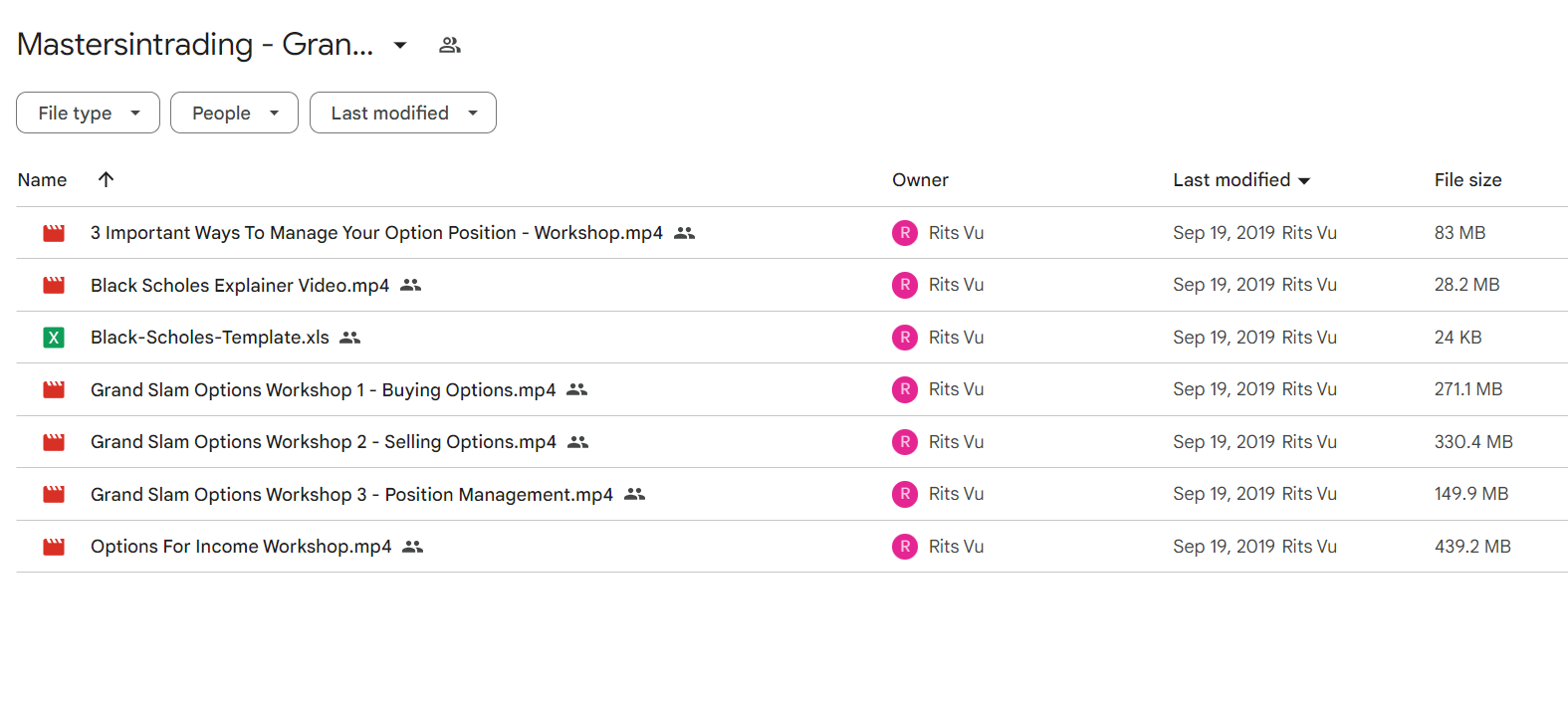Screen dimensions: 1568x703
Task: Open Options For Income Workshop.mp4
Action: [241, 547]
